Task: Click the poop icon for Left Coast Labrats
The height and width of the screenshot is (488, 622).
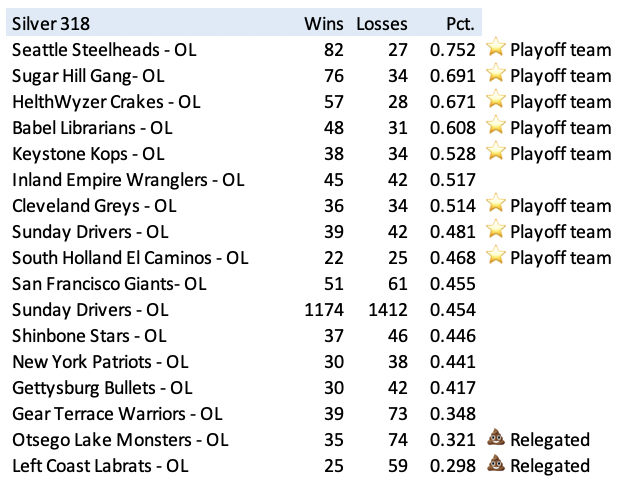Action: (496, 465)
